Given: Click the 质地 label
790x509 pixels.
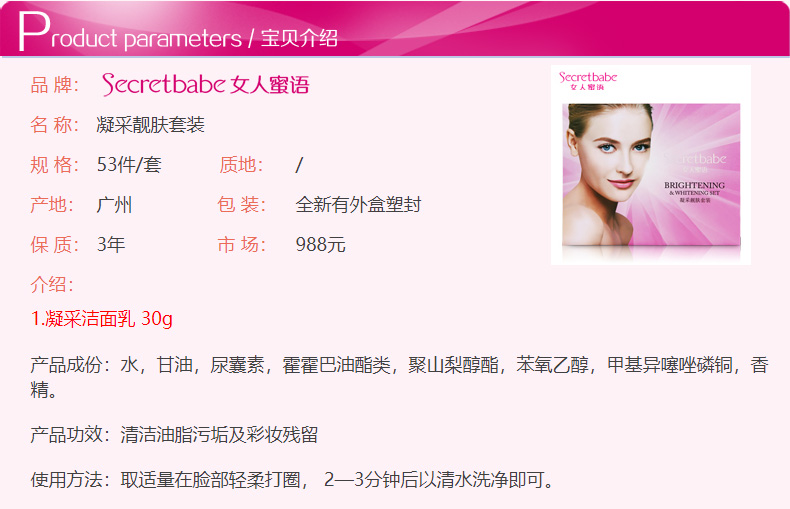Looking at the screenshot, I should 241,165.
